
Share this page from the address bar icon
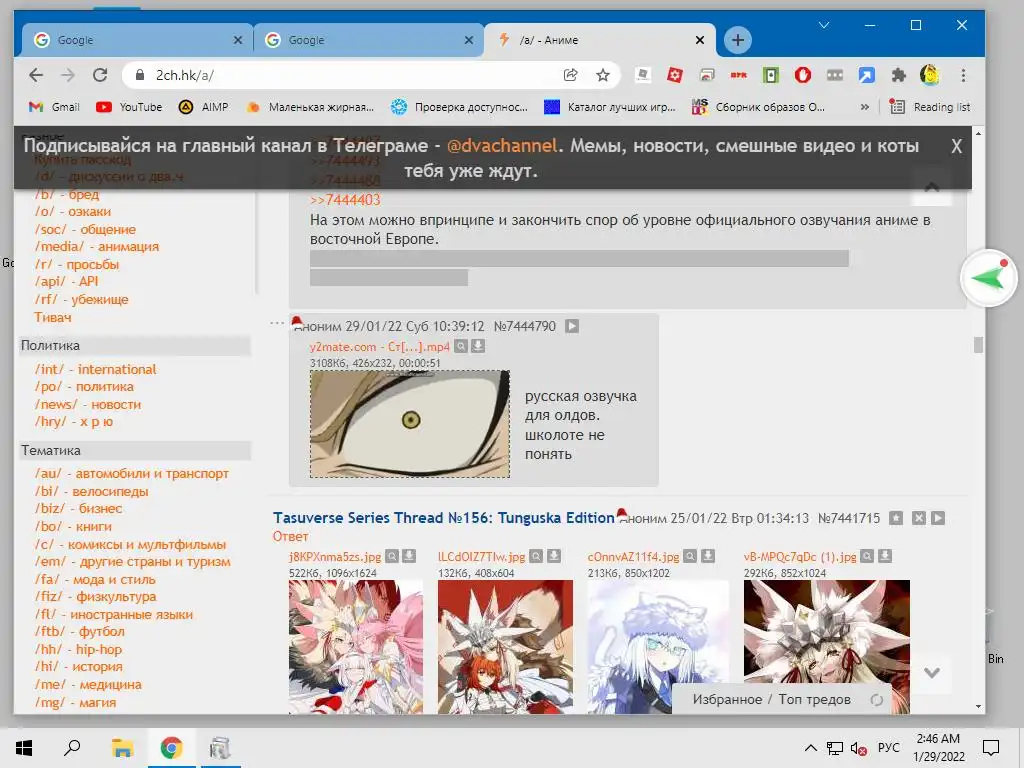point(570,75)
